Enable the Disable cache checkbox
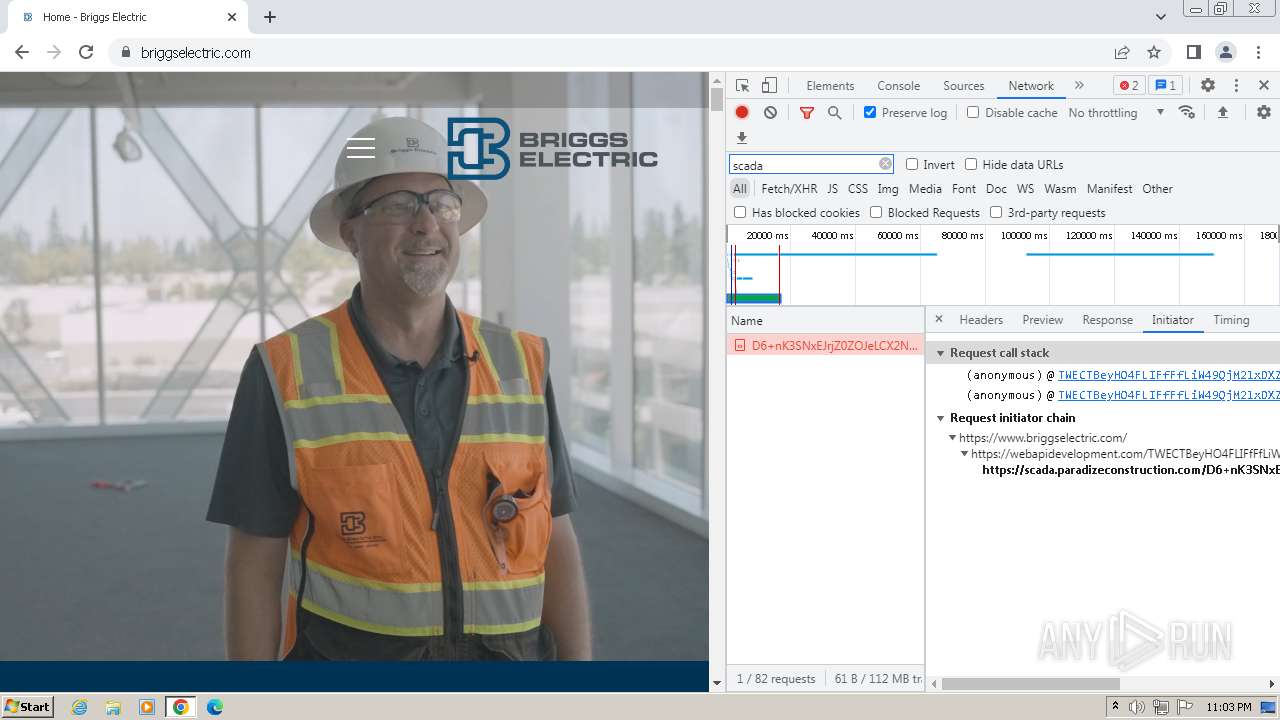 pos(973,113)
